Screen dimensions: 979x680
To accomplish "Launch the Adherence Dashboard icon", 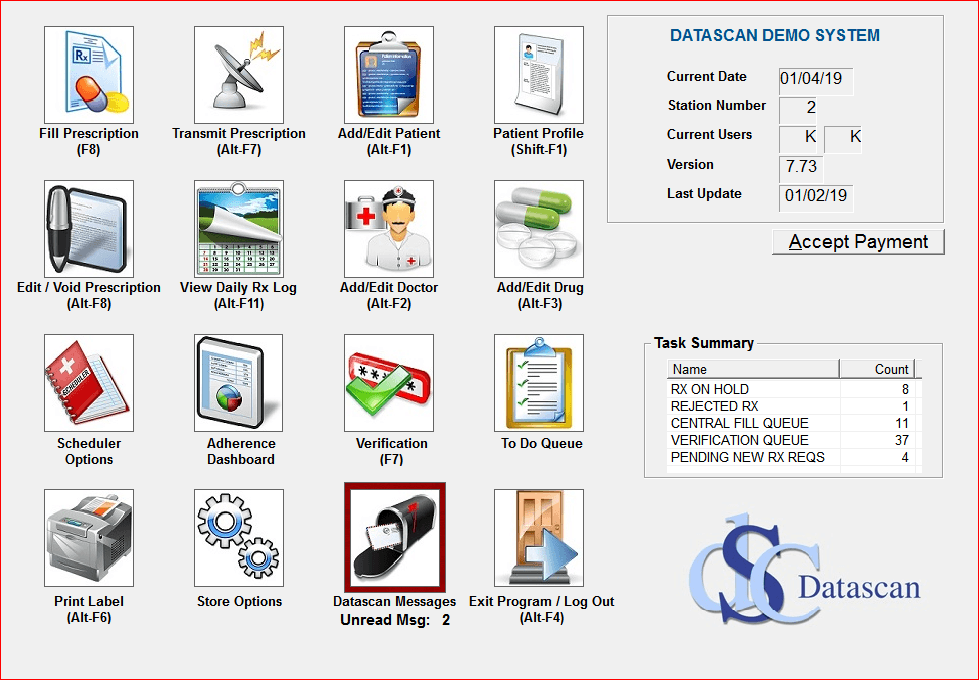I will (x=239, y=383).
